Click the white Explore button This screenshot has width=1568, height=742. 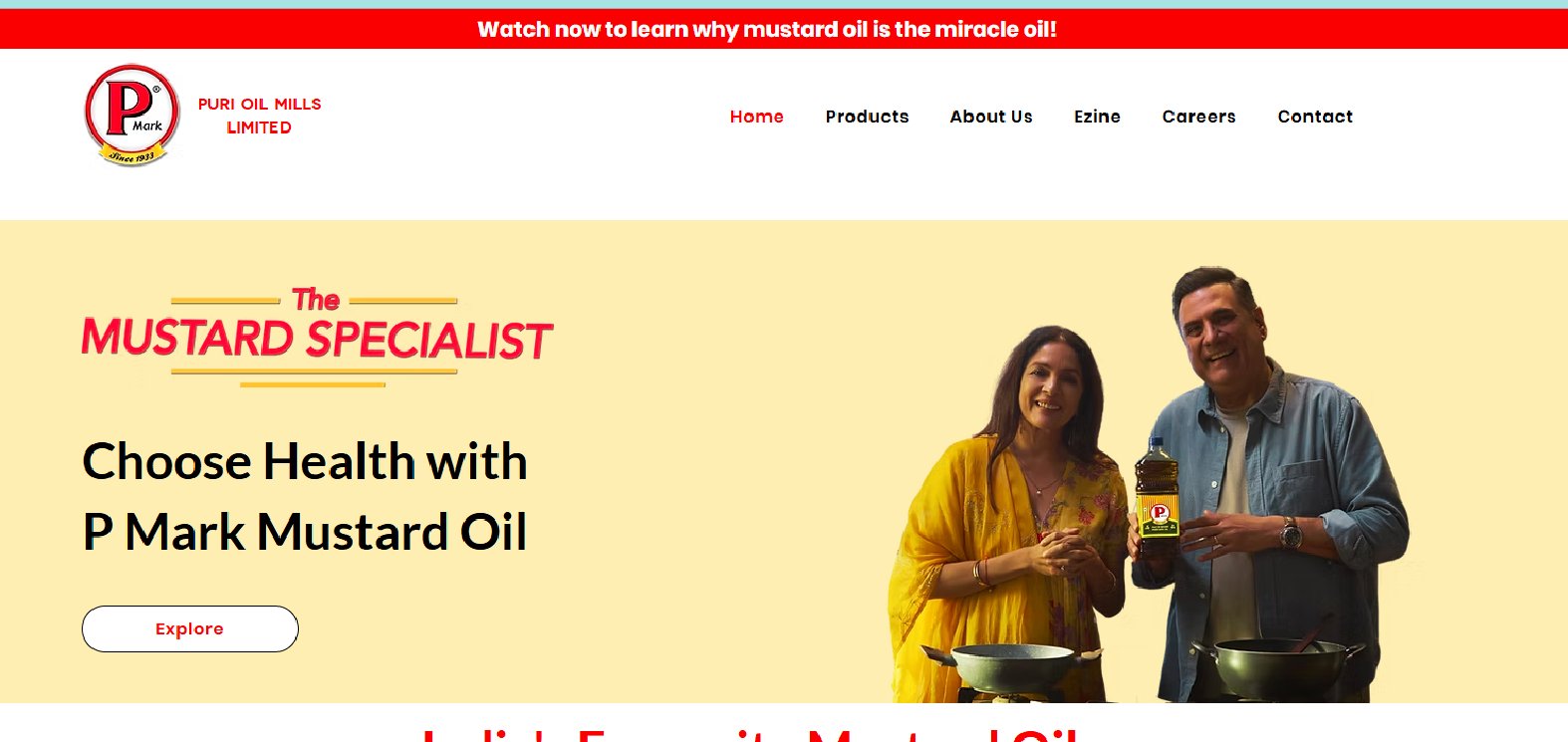[x=190, y=628]
